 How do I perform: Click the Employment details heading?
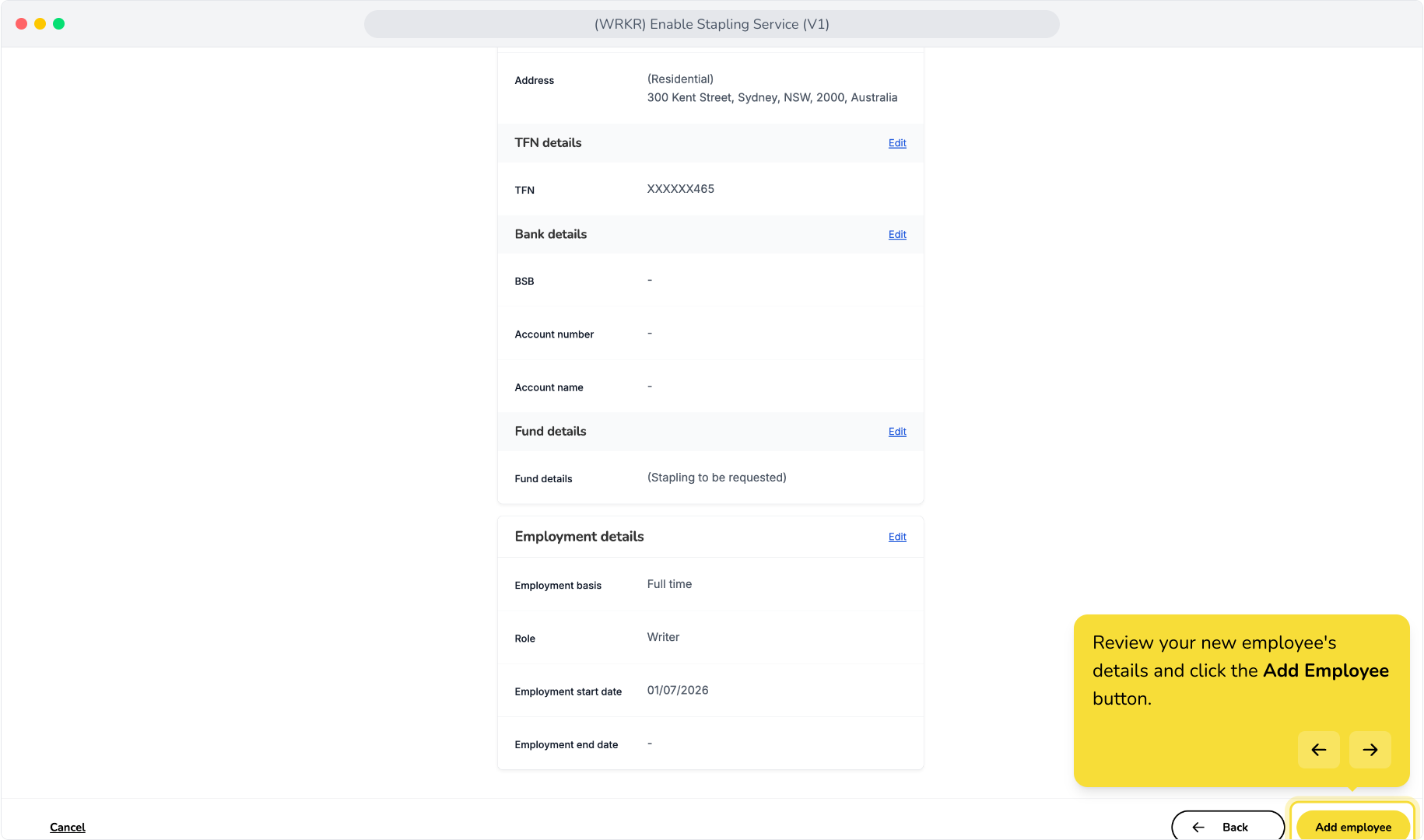pyautogui.click(x=579, y=537)
